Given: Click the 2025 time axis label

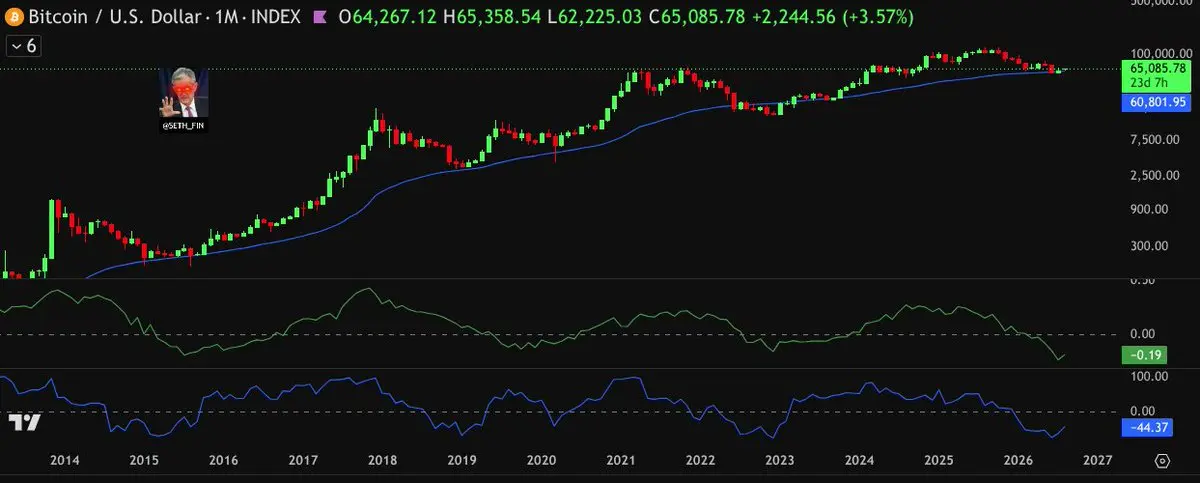Looking at the screenshot, I should (938, 461).
